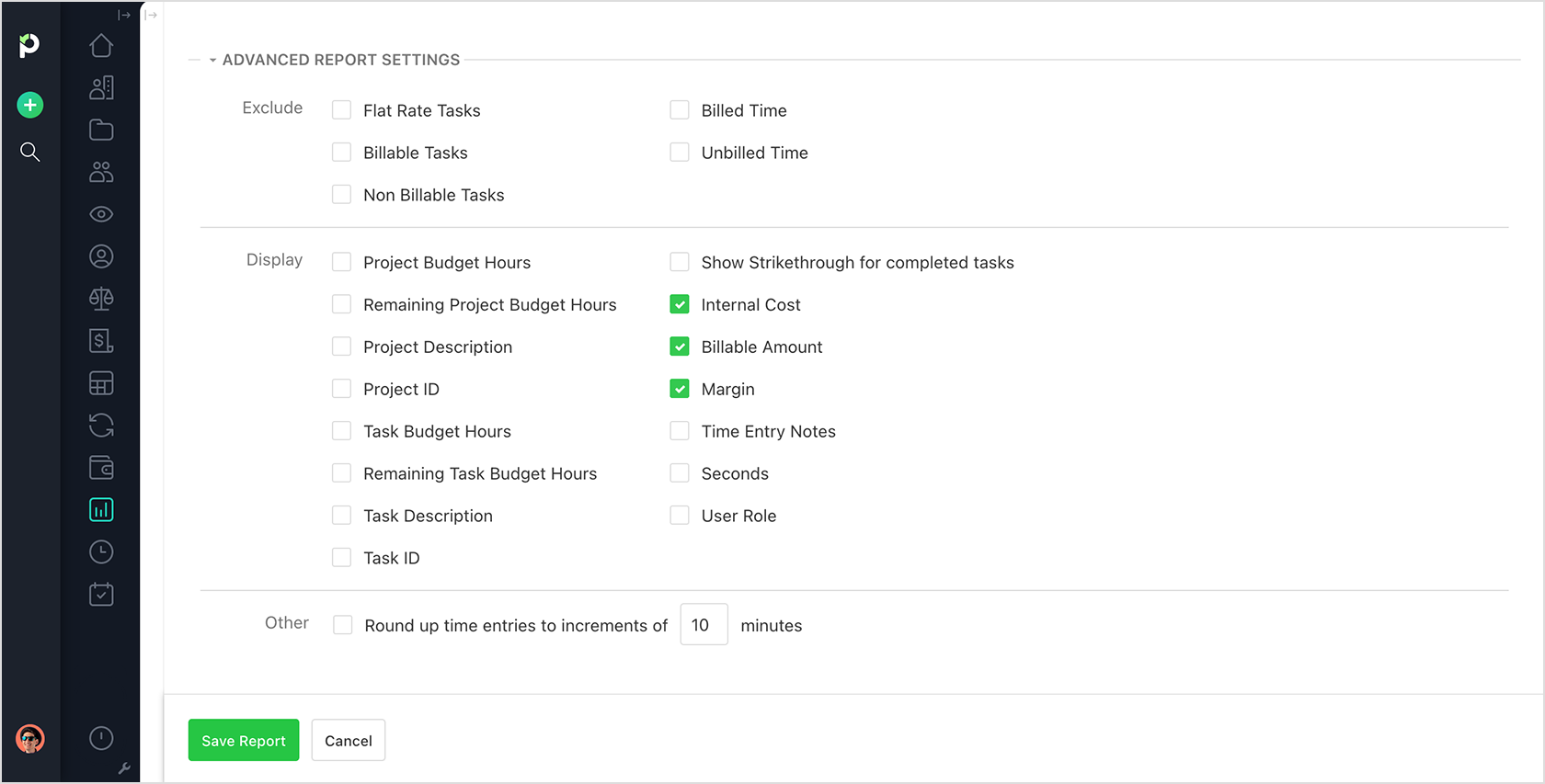Click the Cancel button
Screen dimensions: 1545x784
click(x=349, y=740)
